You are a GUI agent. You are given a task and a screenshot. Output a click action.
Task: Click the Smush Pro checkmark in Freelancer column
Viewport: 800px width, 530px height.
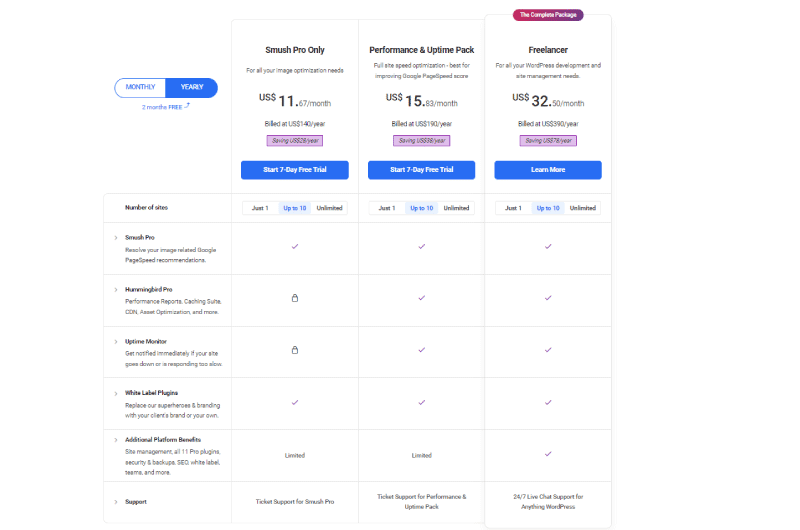point(548,246)
